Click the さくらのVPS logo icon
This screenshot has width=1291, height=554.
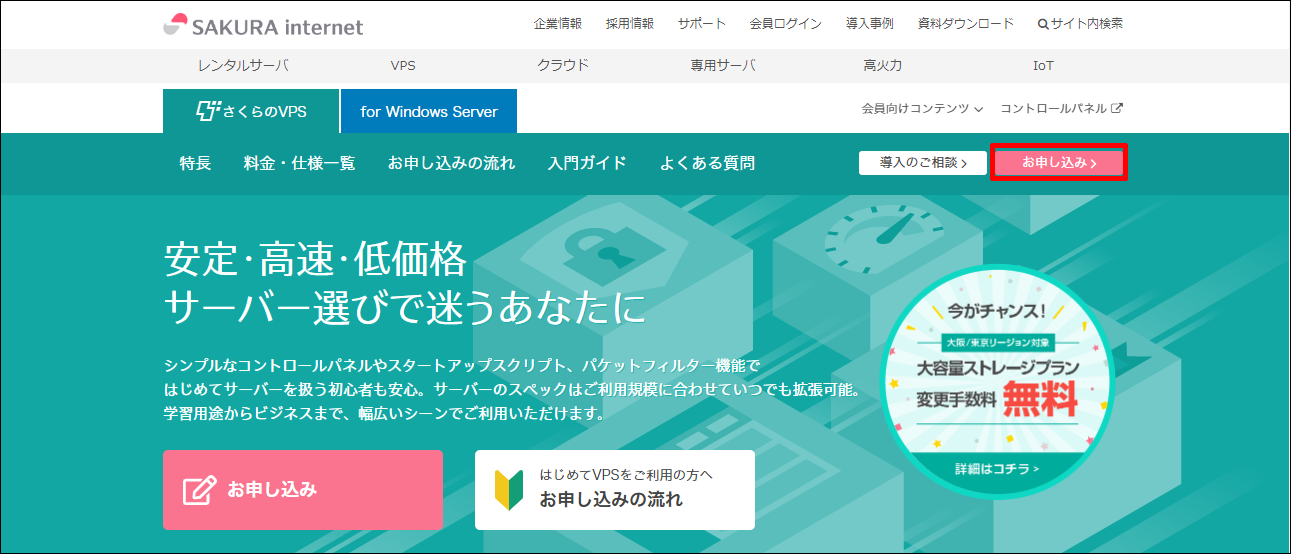[207, 111]
